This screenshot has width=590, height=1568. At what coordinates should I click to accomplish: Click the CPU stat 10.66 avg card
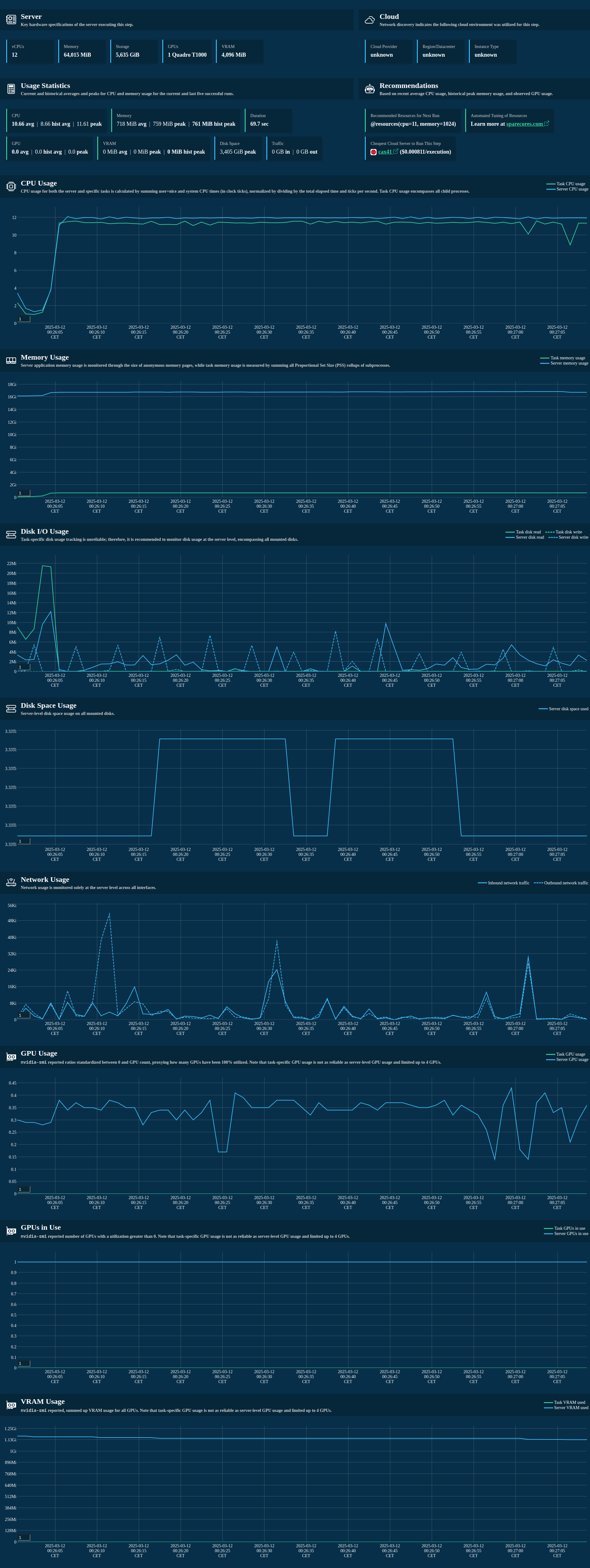[x=57, y=120]
